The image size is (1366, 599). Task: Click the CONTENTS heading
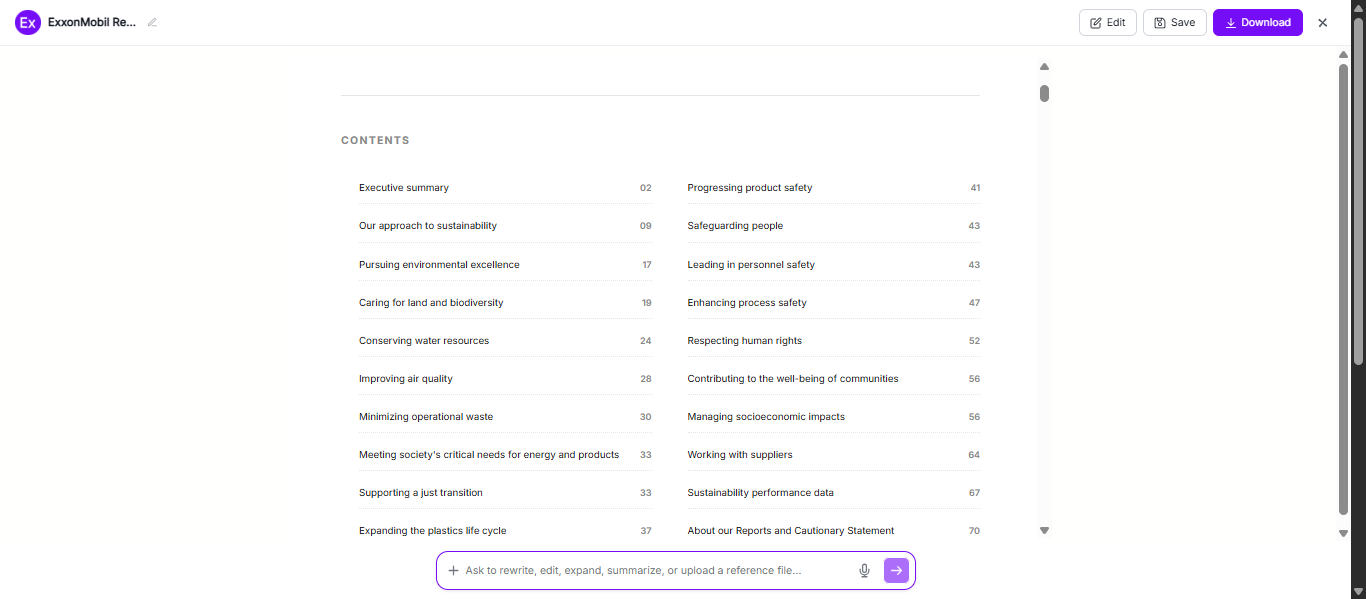pos(375,140)
